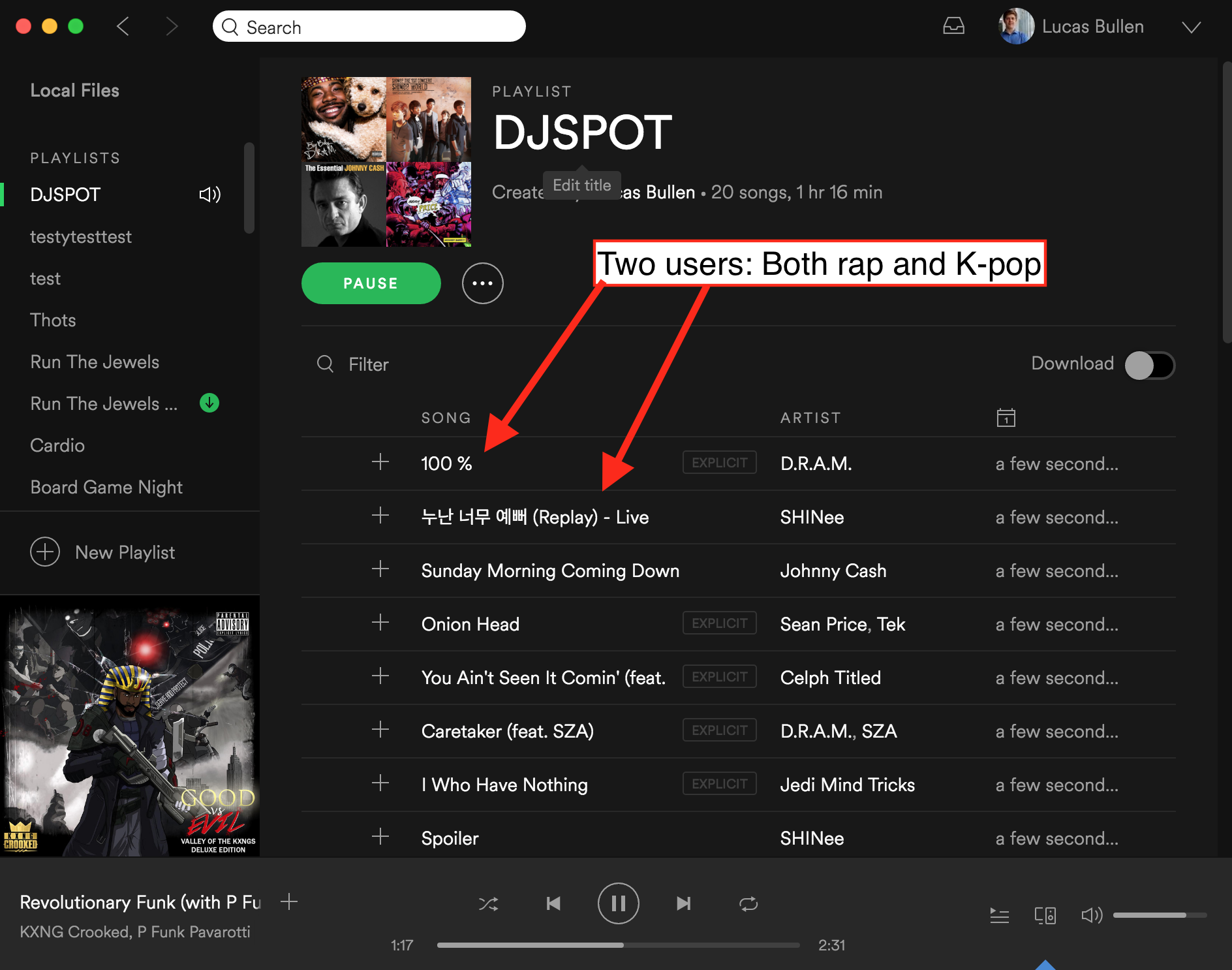This screenshot has width=1232, height=970.
Task: Sort by the SONG column header
Action: [446, 418]
